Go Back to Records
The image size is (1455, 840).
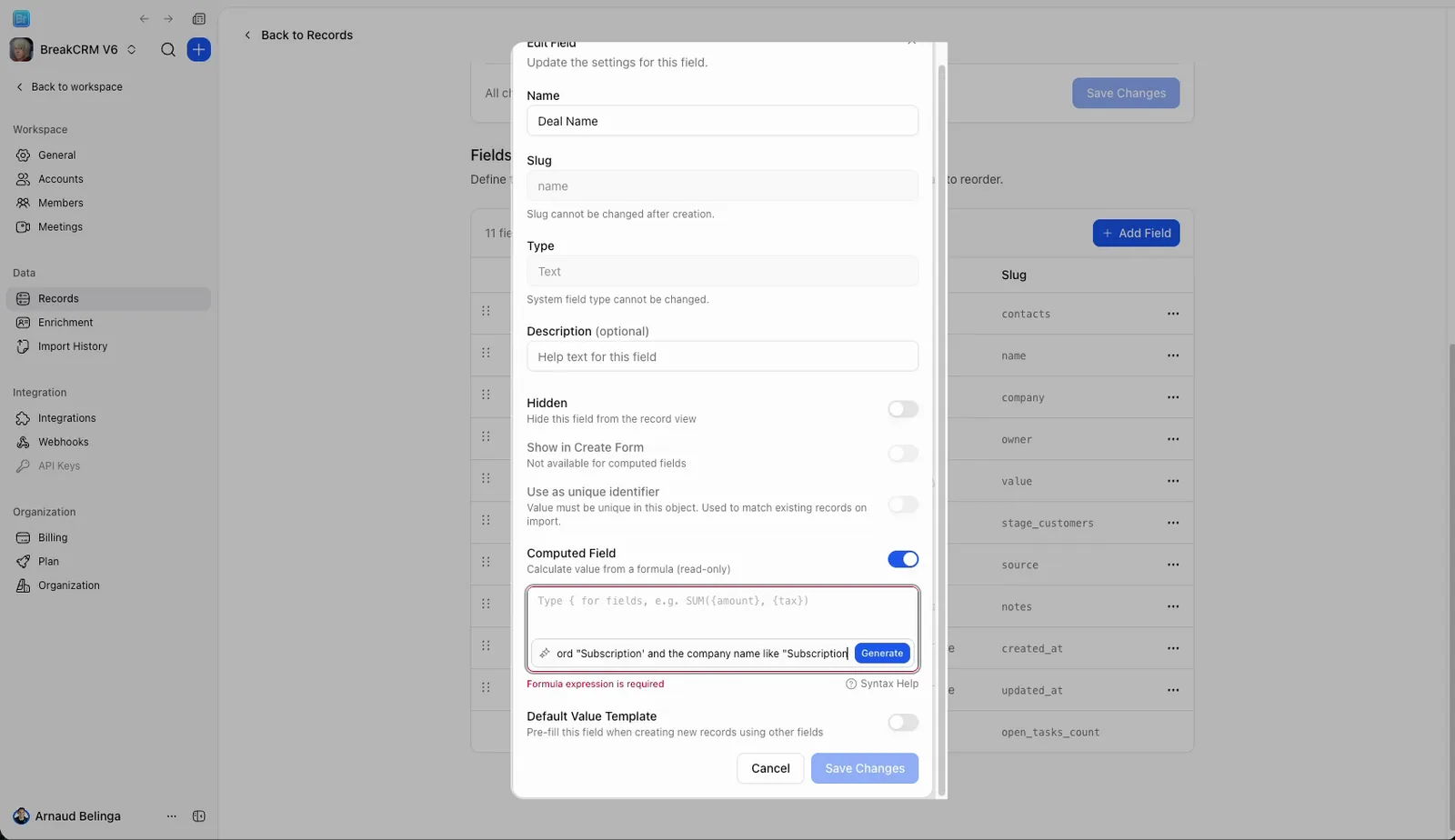tap(297, 35)
